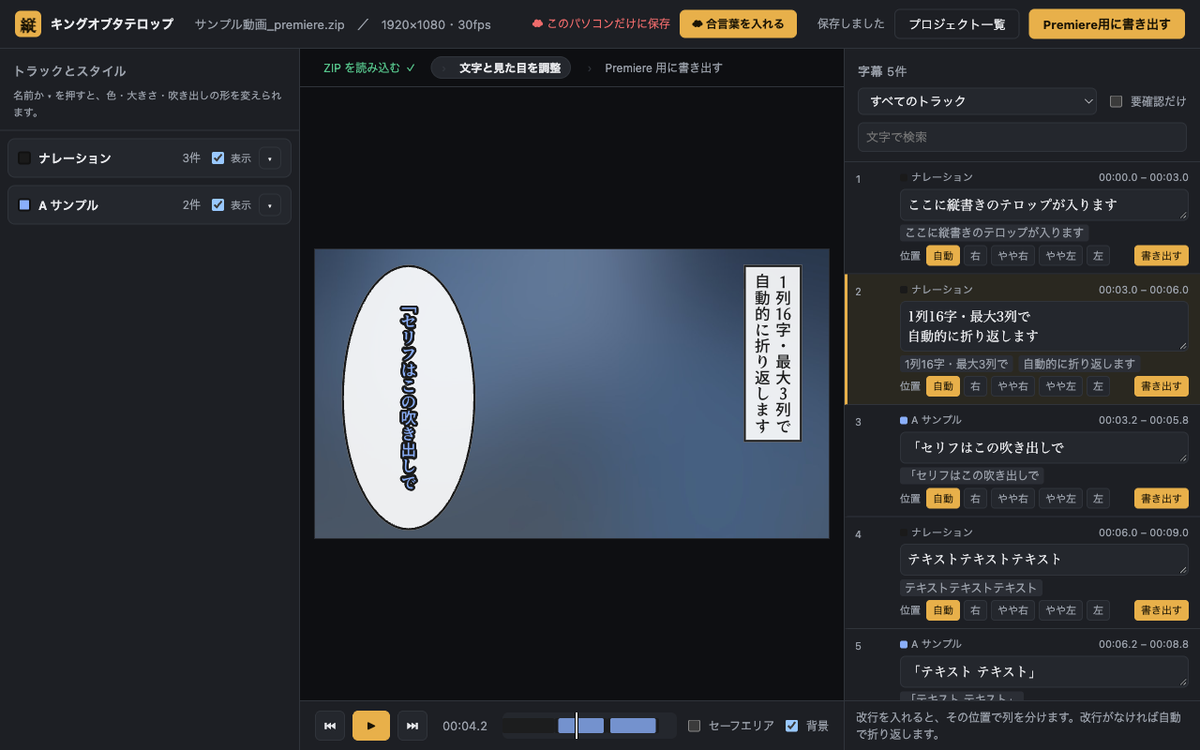Click 書き出す for caption 4
The image size is (1200, 750).
click(1161, 610)
